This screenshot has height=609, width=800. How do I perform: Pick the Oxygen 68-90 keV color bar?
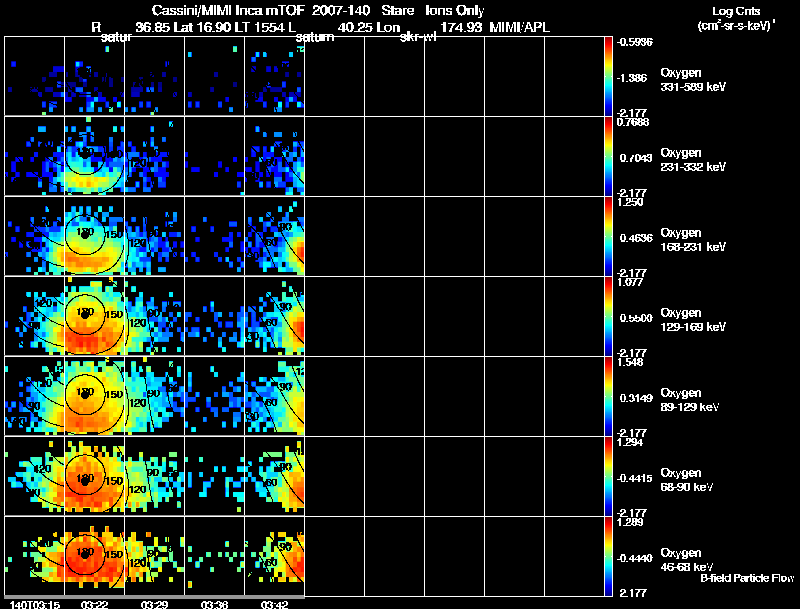(608, 476)
